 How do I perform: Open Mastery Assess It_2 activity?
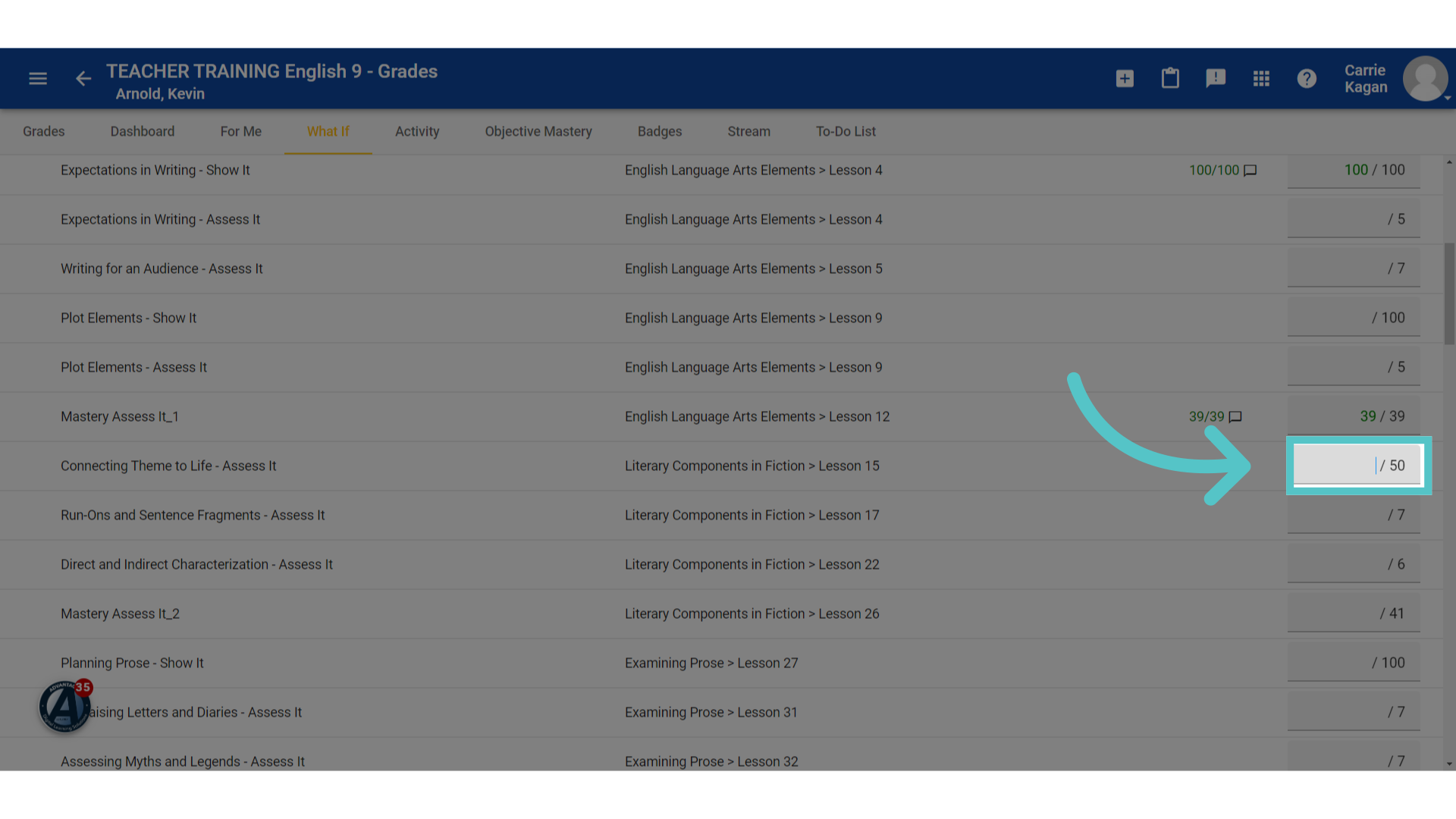pyautogui.click(x=120, y=613)
